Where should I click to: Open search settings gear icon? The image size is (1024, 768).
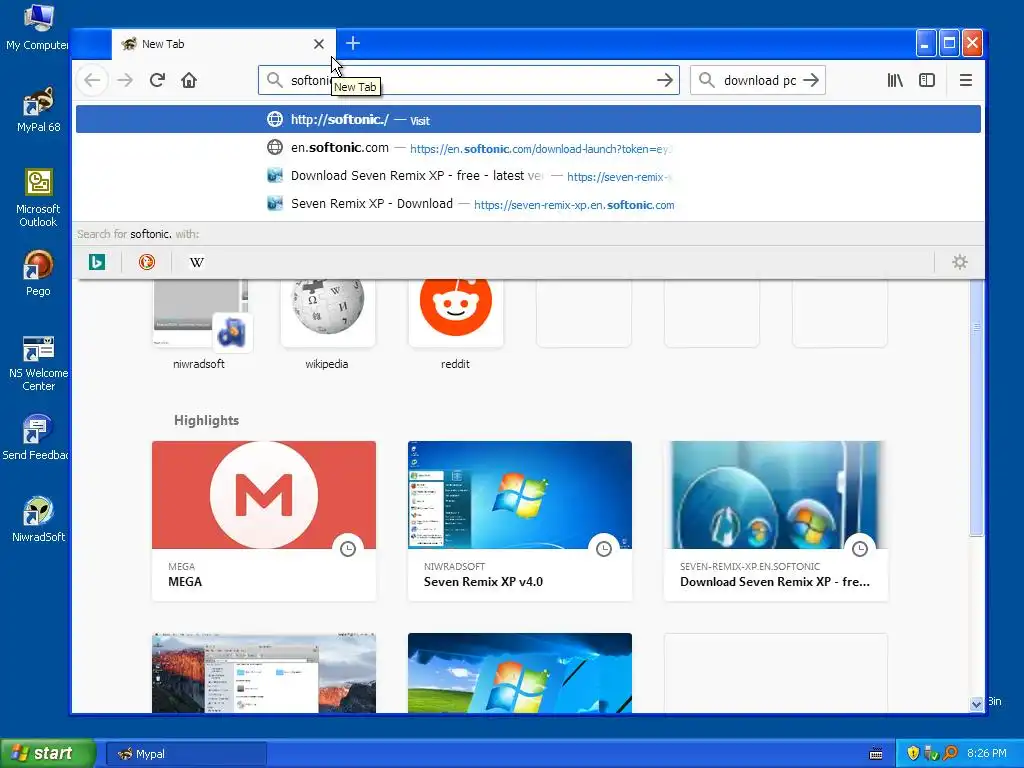(960, 262)
